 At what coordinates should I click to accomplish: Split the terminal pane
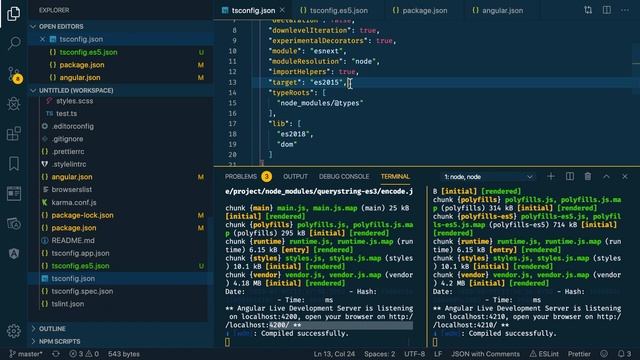pos(570,176)
